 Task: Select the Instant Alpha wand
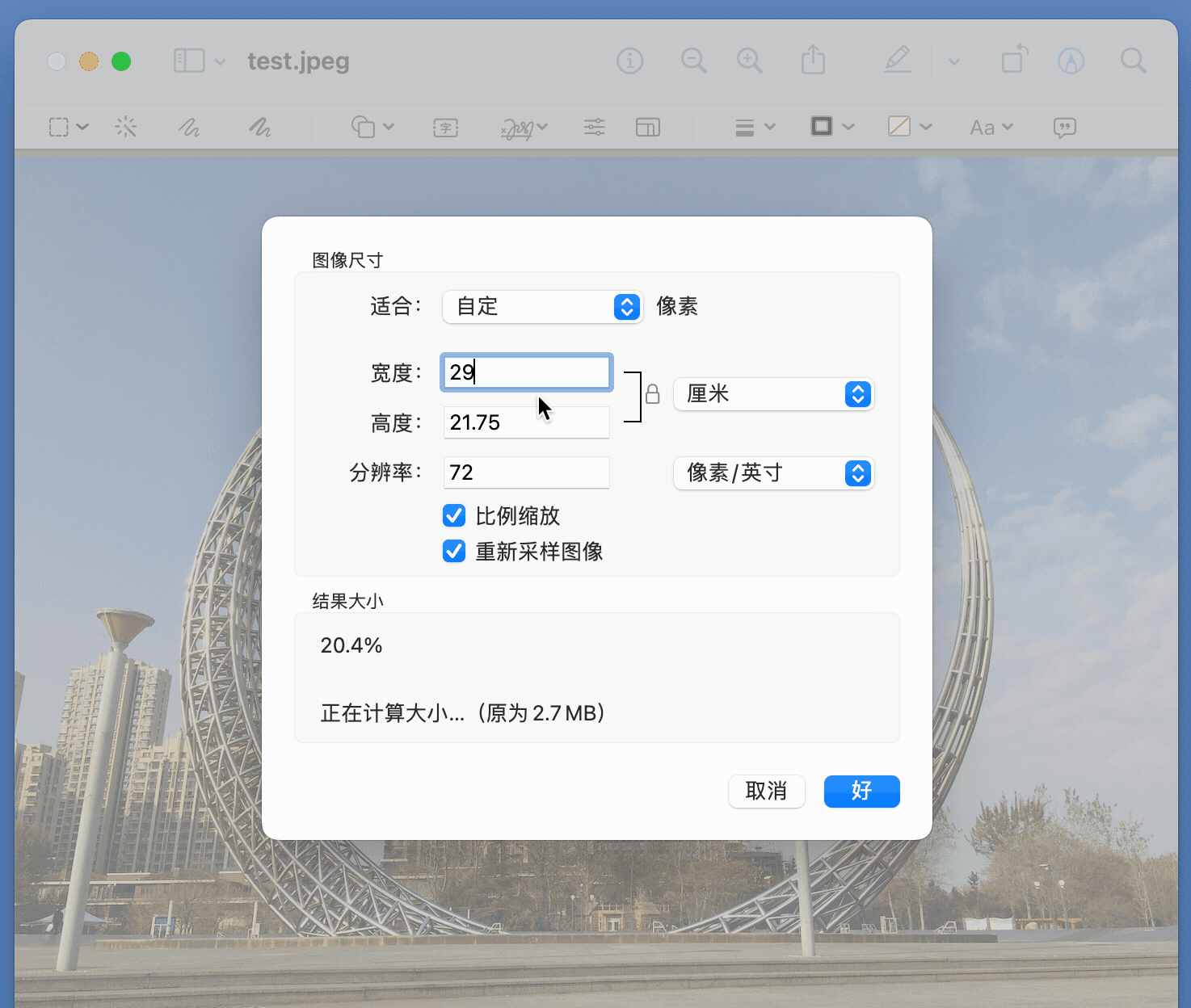point(126,127)
